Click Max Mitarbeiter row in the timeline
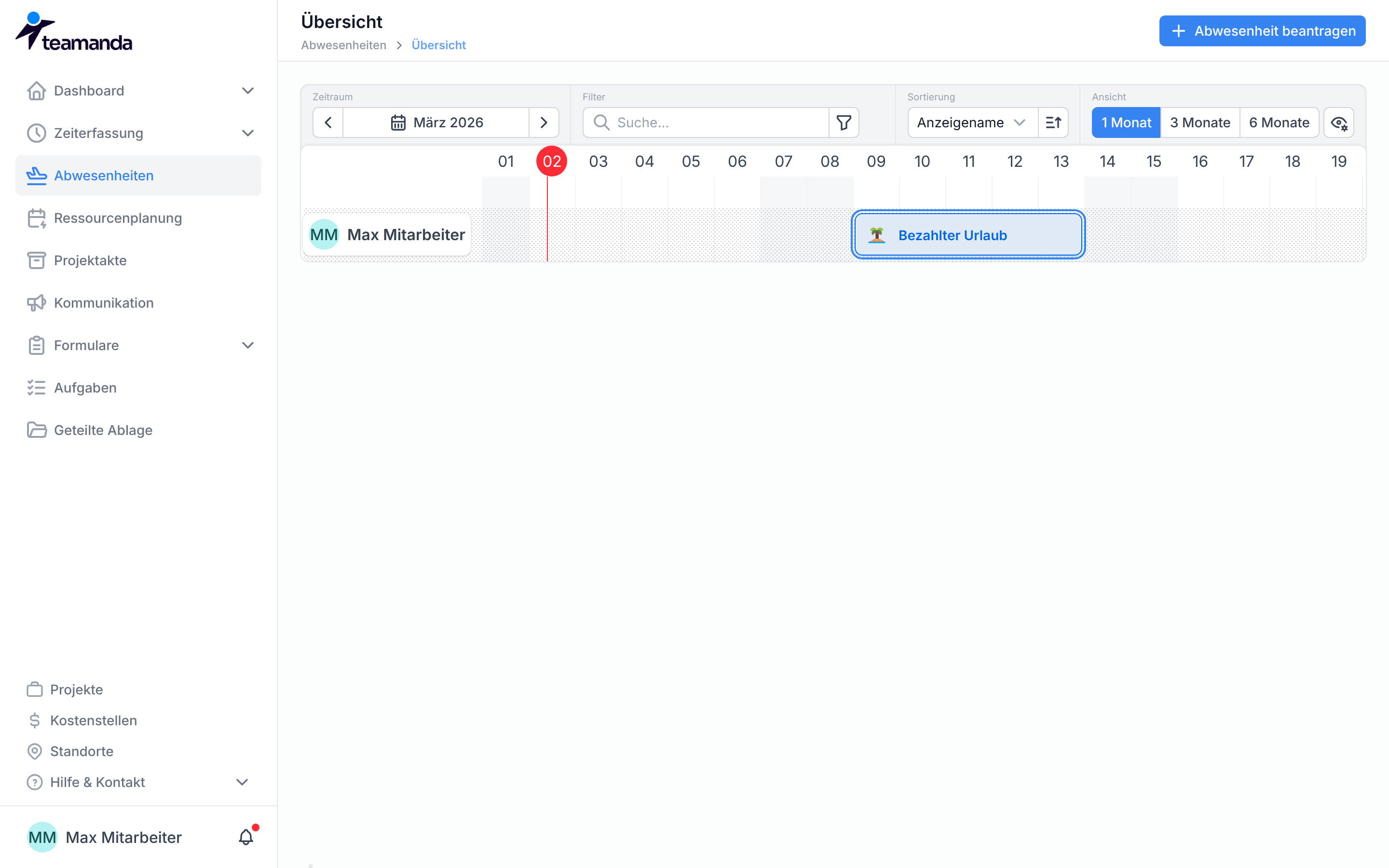1389x868 pixels. 387,235
